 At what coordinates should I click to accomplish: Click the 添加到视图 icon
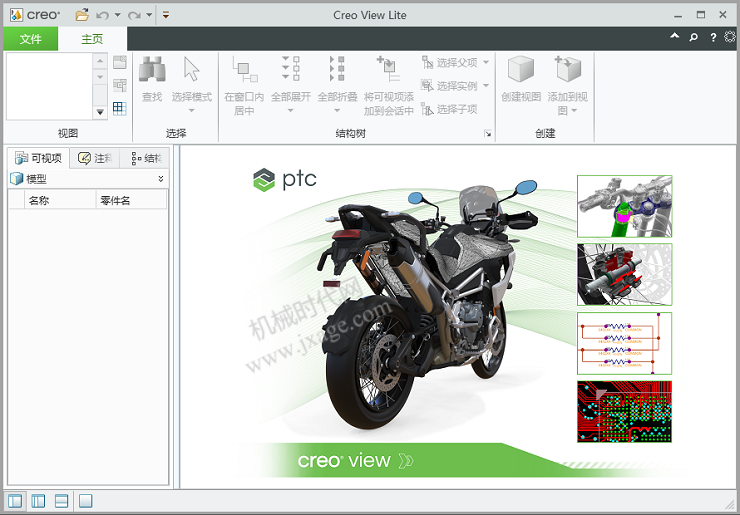568,69
